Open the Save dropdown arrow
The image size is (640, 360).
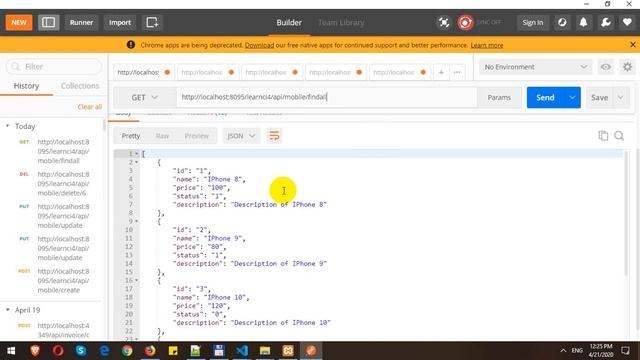tap(621, 98)
